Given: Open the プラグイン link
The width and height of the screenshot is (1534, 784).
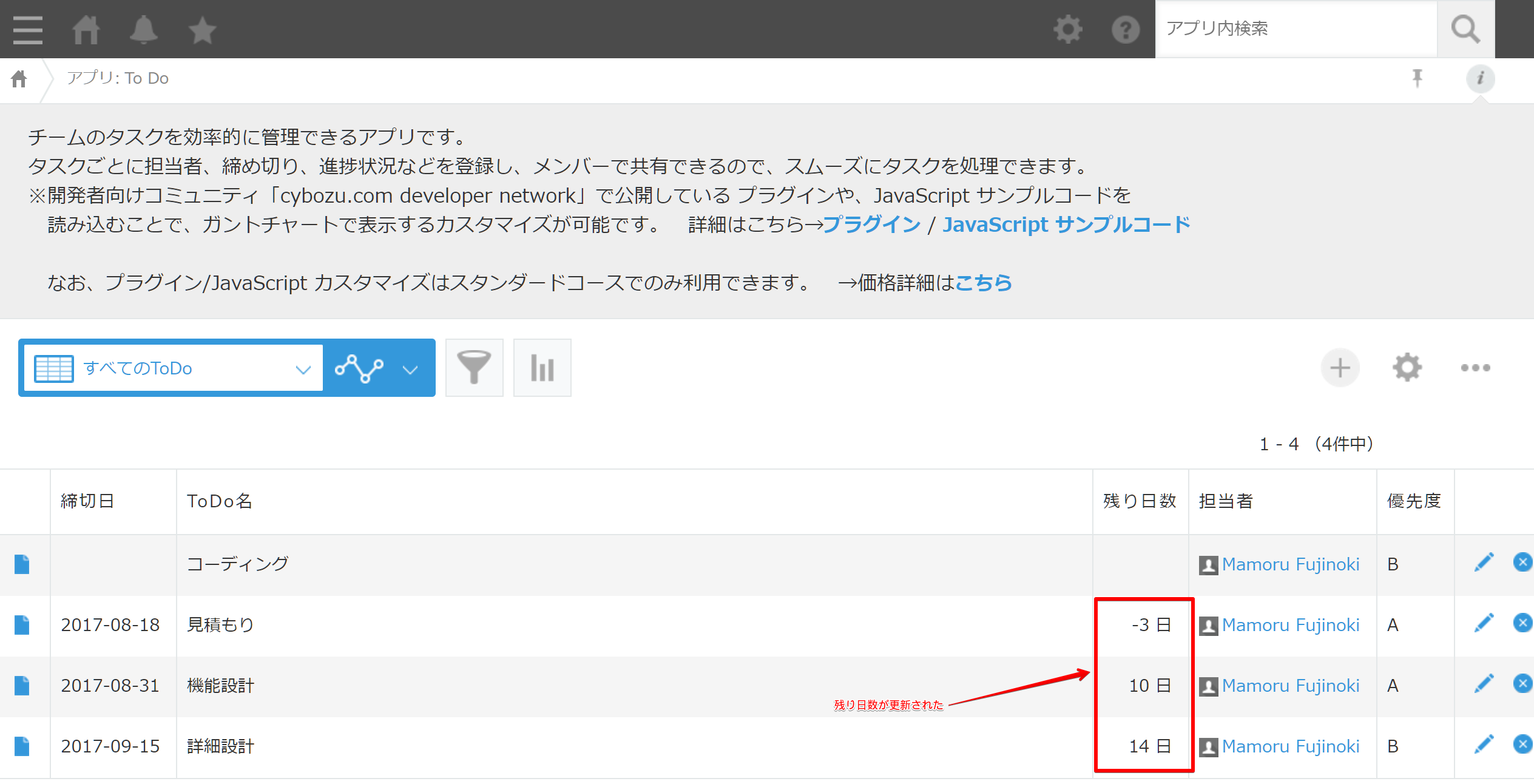Looking at the screenshot, I should [873, 224].
